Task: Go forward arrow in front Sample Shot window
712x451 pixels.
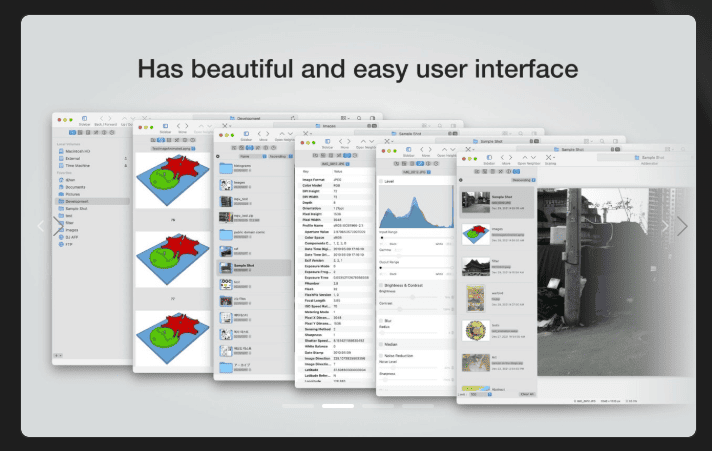Action: coord(510,158)
